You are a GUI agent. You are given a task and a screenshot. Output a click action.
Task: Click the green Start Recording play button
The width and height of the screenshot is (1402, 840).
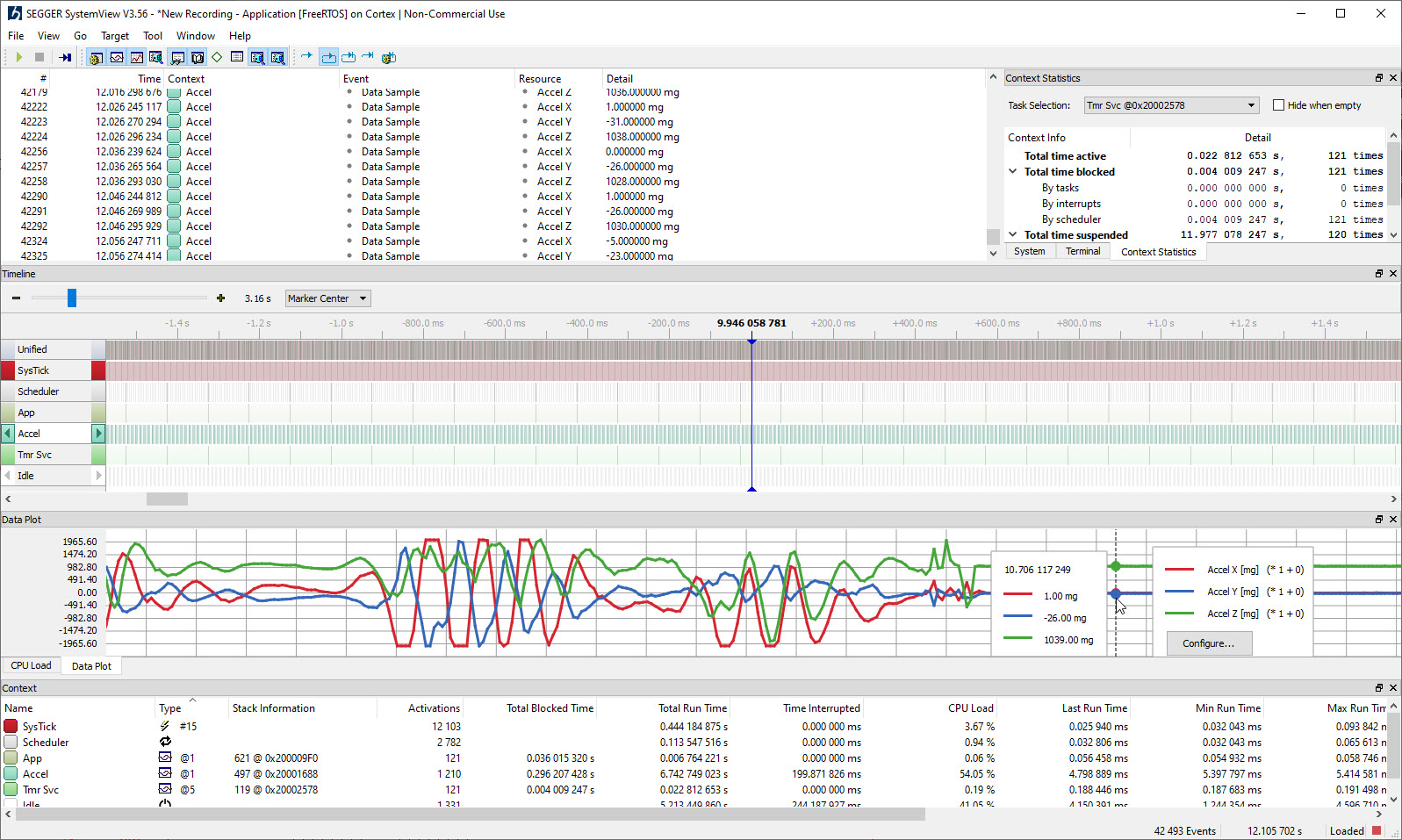tap(18, 57)
